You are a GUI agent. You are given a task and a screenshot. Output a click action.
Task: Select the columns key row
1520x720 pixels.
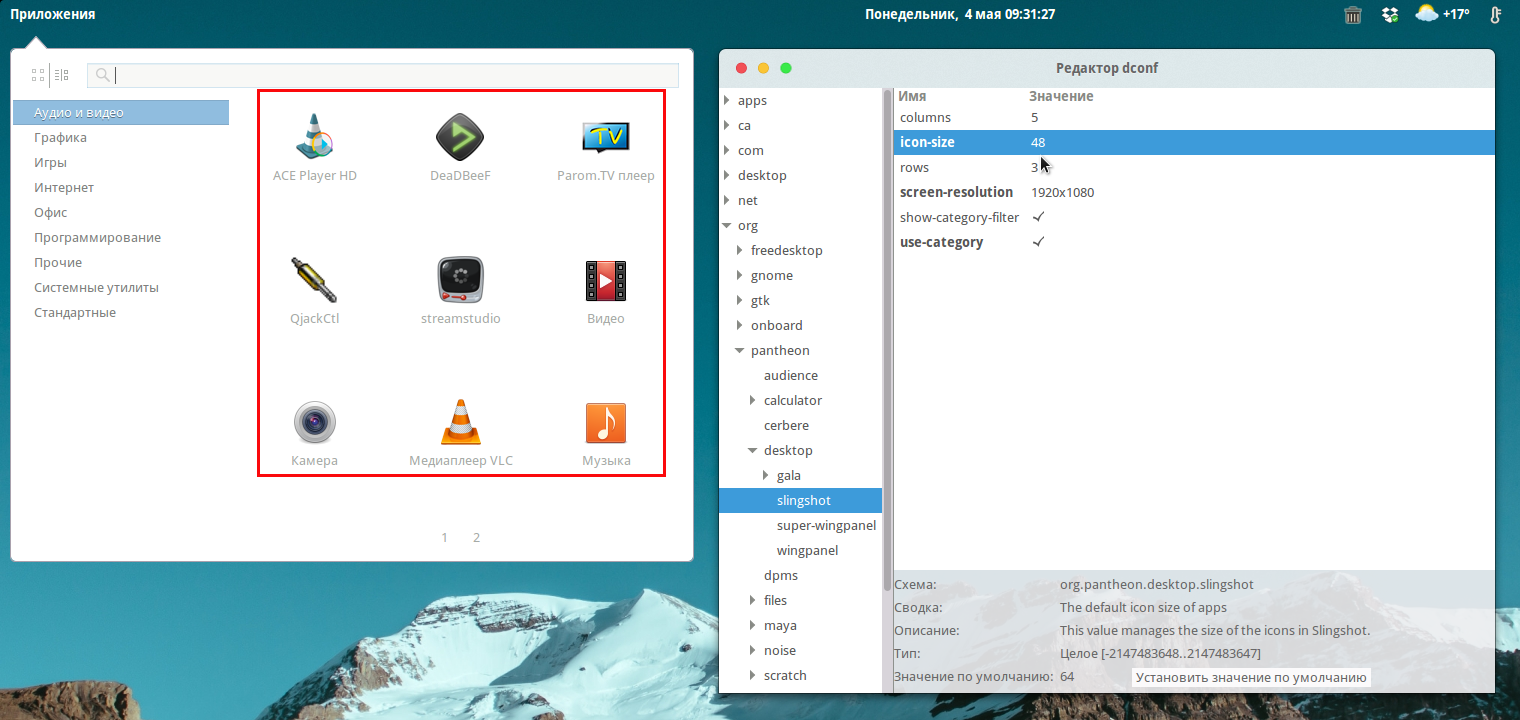(x=1194, y=117)
